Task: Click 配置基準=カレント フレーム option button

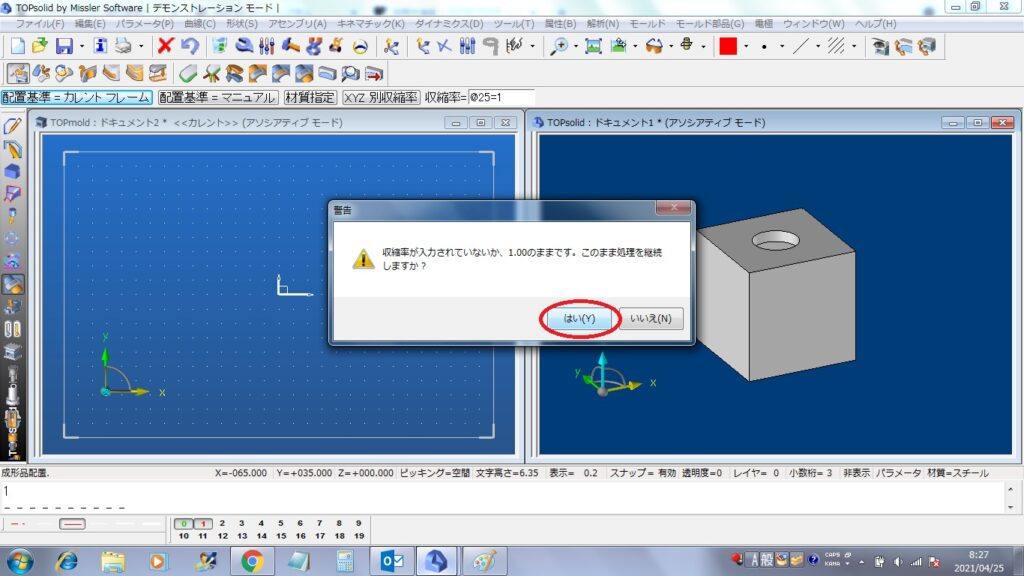Action: point(76,97)
